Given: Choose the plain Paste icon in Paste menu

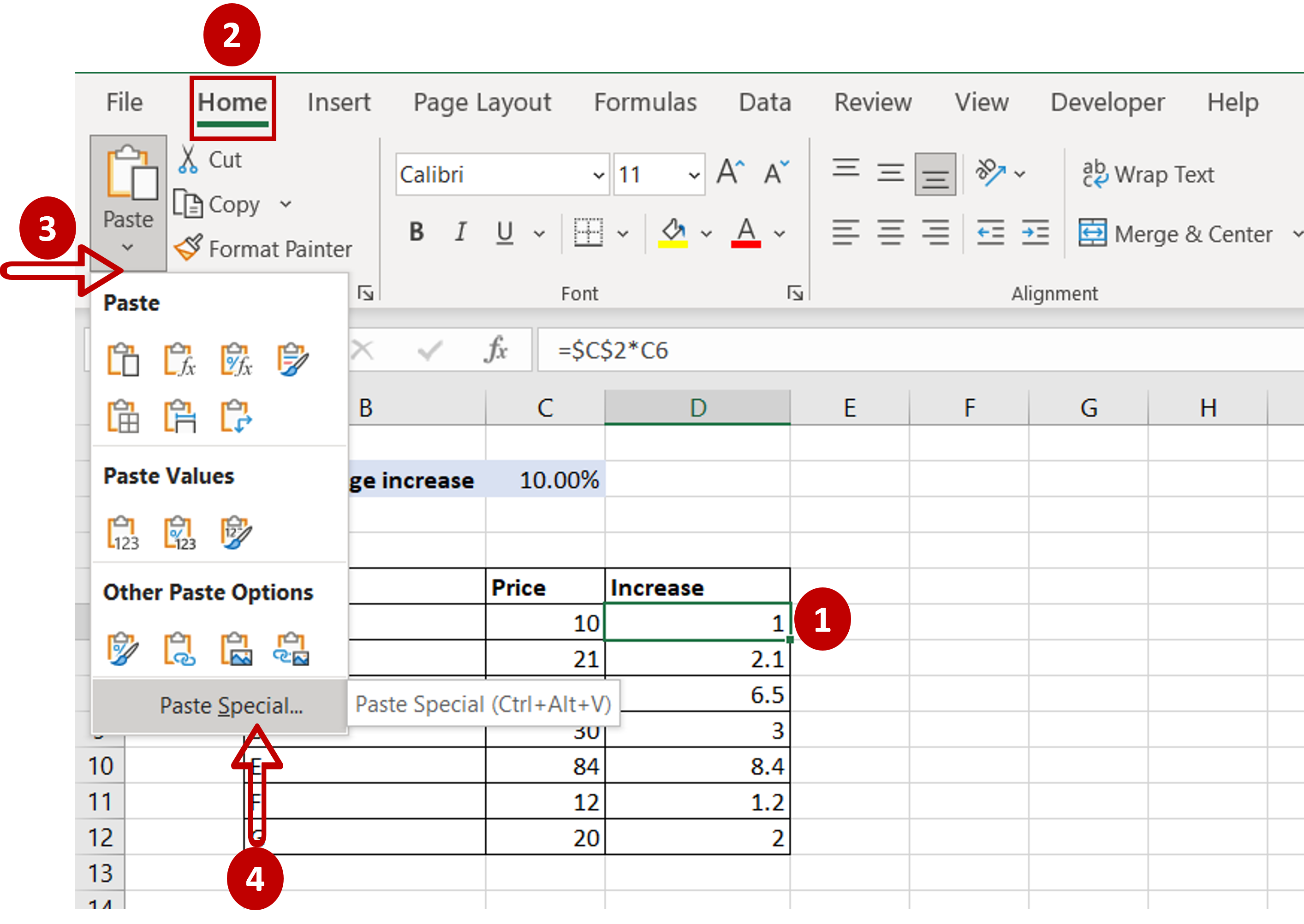Looking at the screenshot, I should pos(123,359).
